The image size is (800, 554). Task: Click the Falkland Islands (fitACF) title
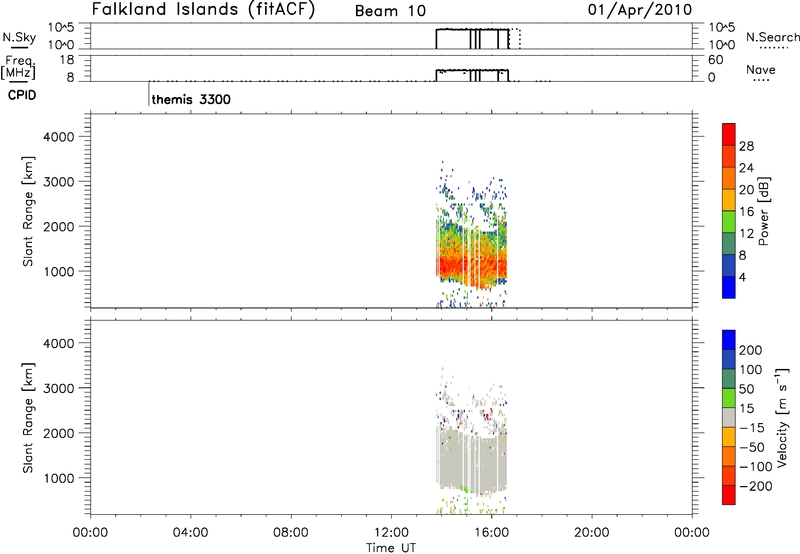204,10
